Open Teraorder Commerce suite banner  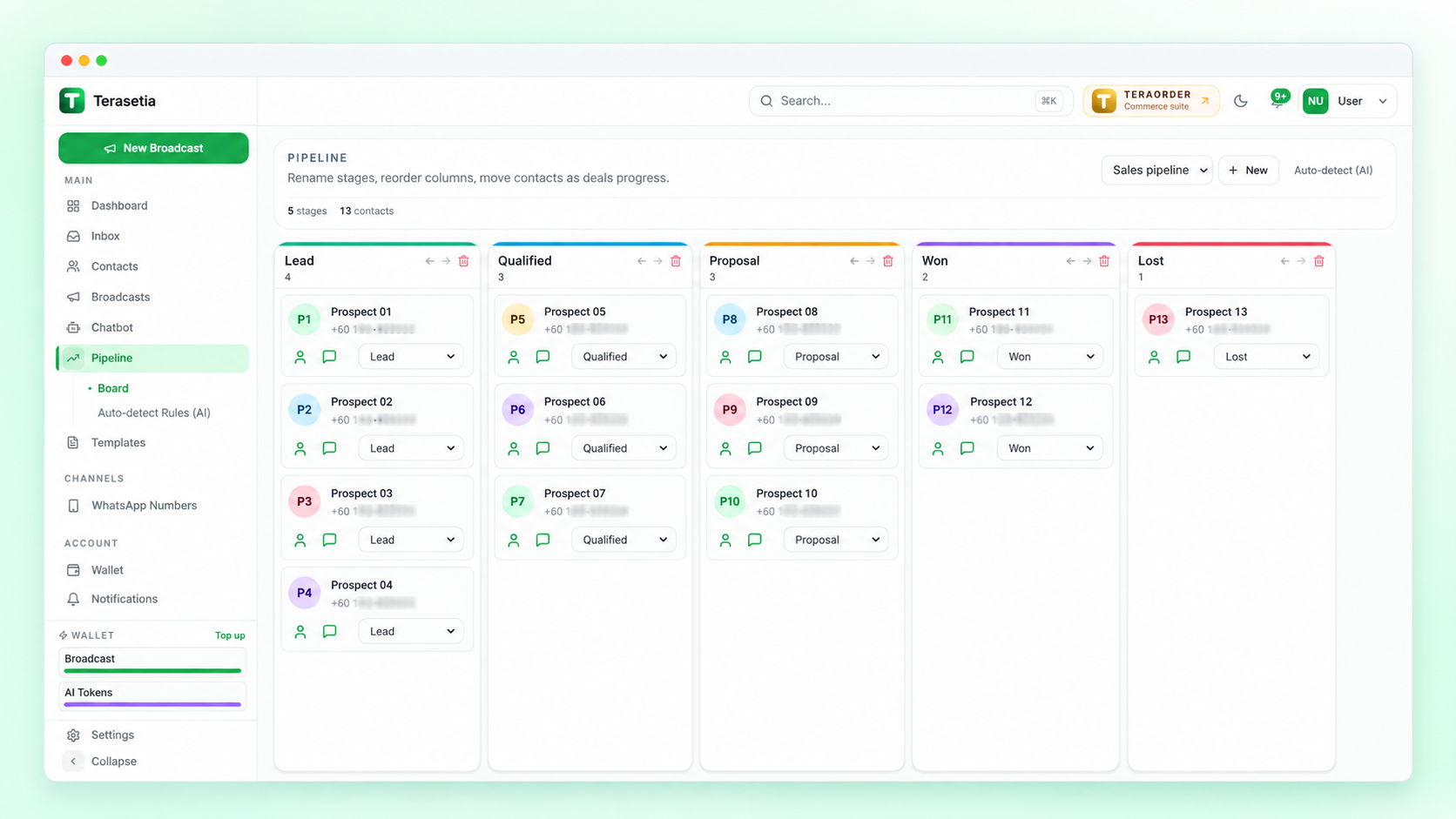pyautogui.click(x=1150, y=101)
